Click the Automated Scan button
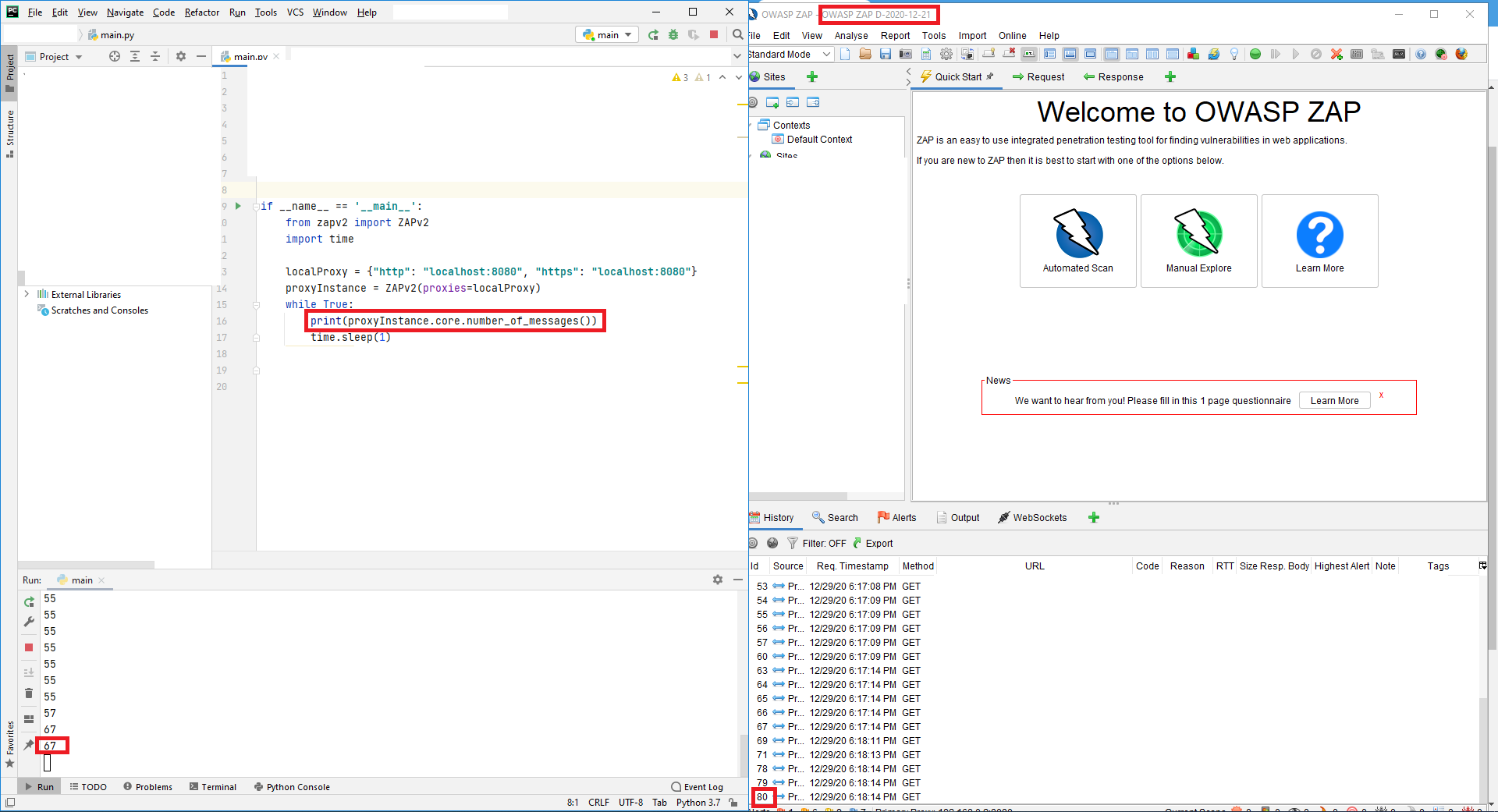Image resolution: width=1498 pixels, height=812 pixels. tap(1077, 240)
